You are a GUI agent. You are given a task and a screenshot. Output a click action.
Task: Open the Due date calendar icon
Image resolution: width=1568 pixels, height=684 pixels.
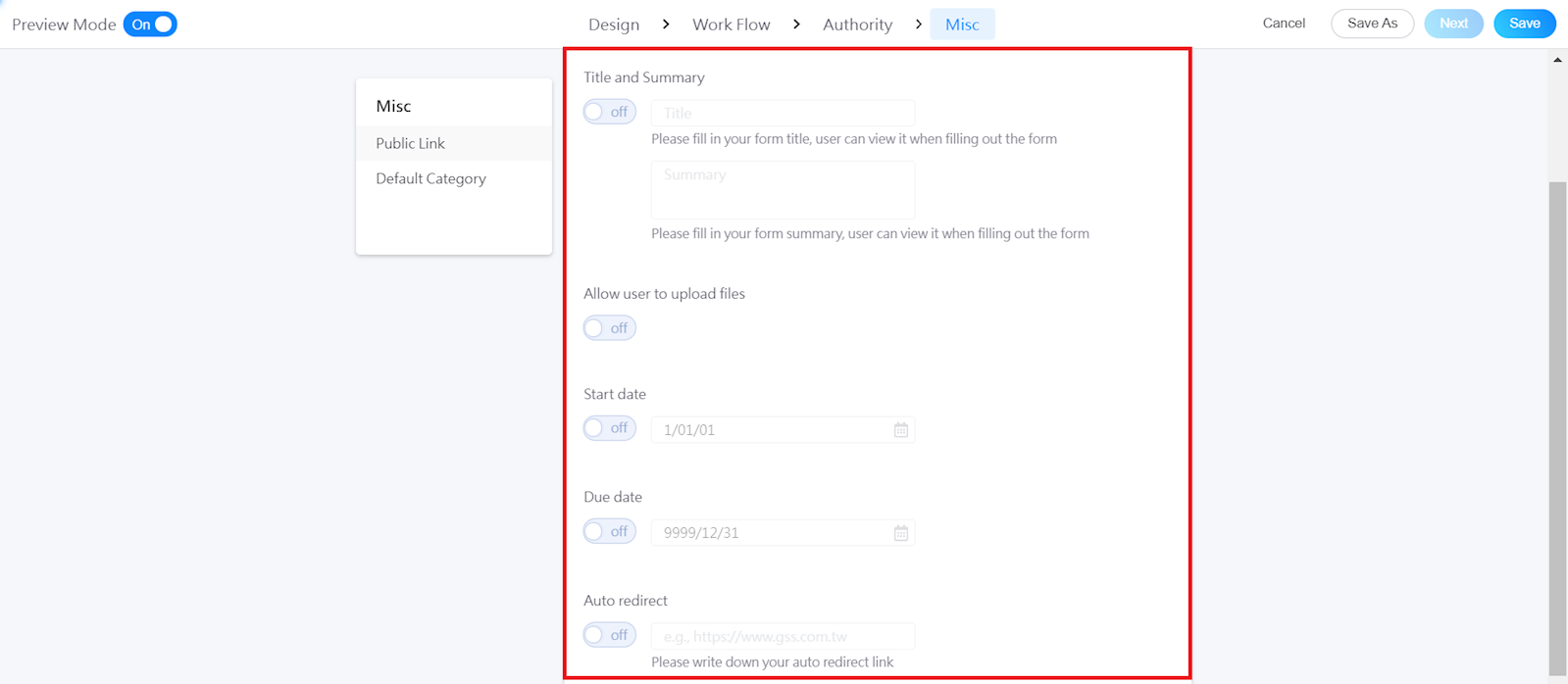[x=900, y=533]
